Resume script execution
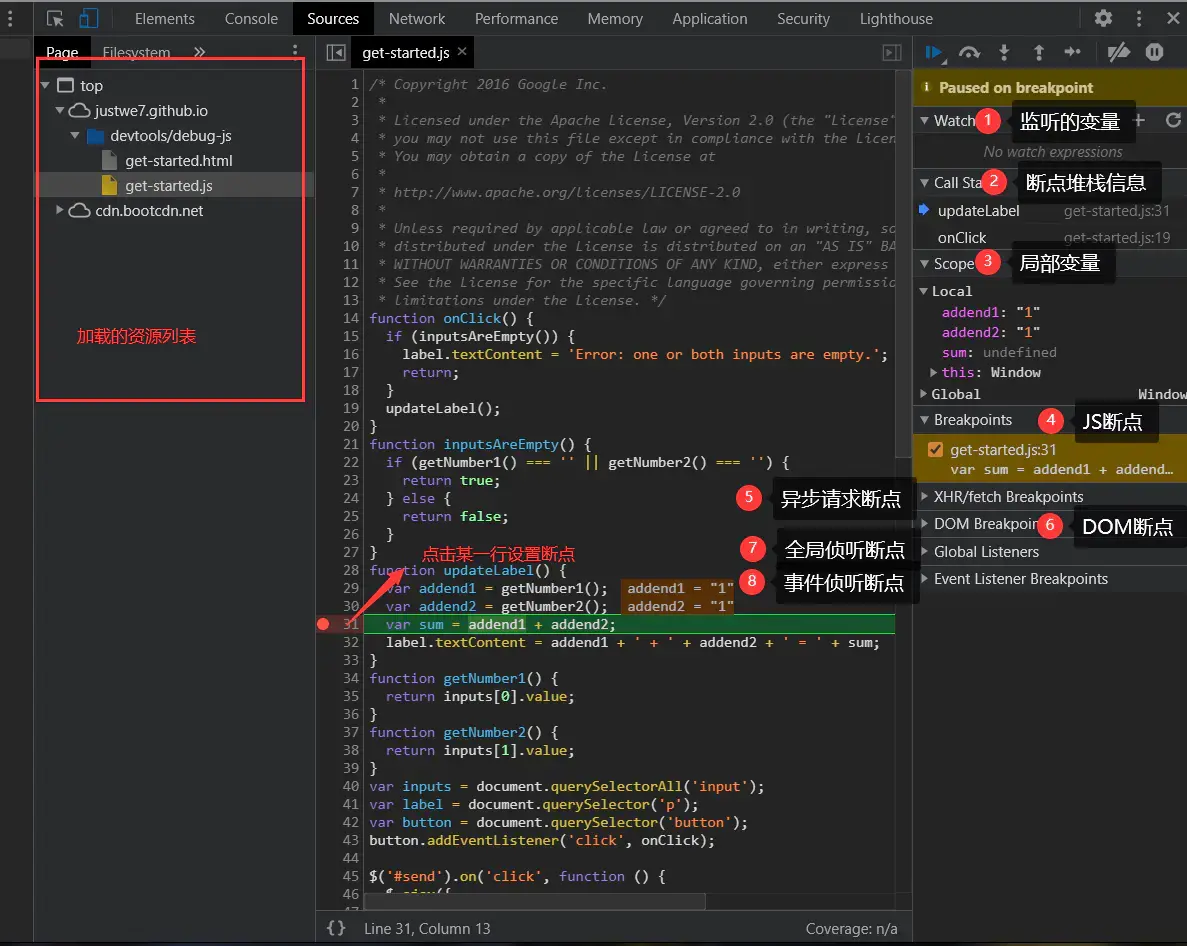 point(933,52)
